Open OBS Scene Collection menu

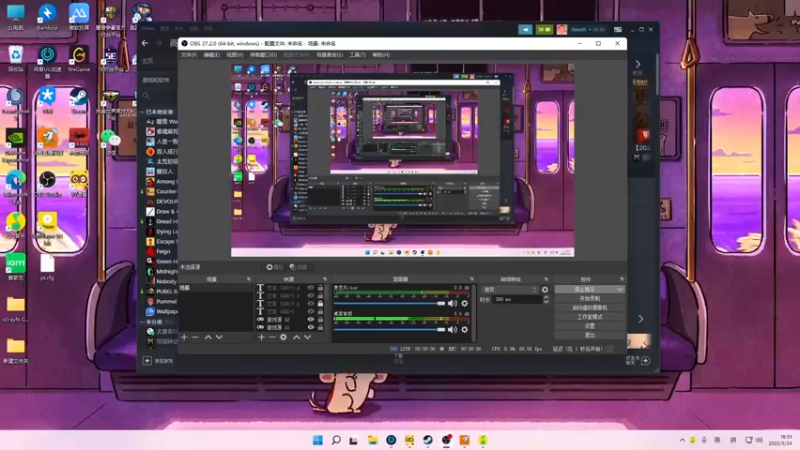[330, 55]
